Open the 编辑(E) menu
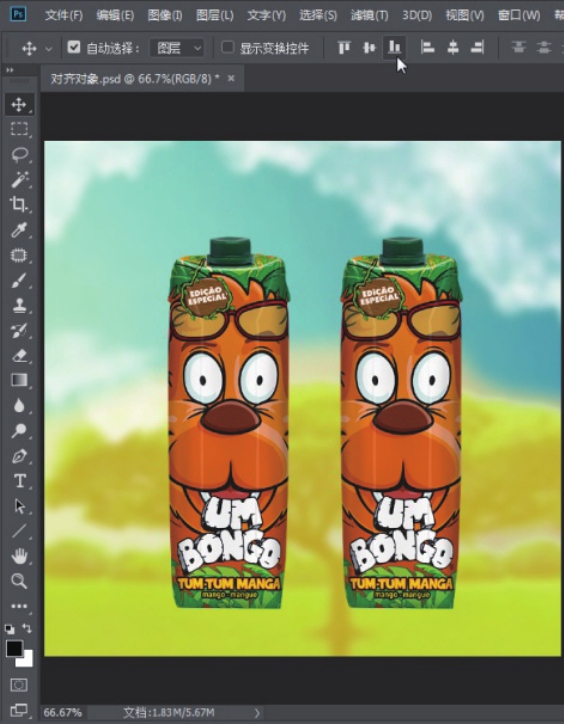This screenshot has width=564, height=725. click(x=115, y=15)
